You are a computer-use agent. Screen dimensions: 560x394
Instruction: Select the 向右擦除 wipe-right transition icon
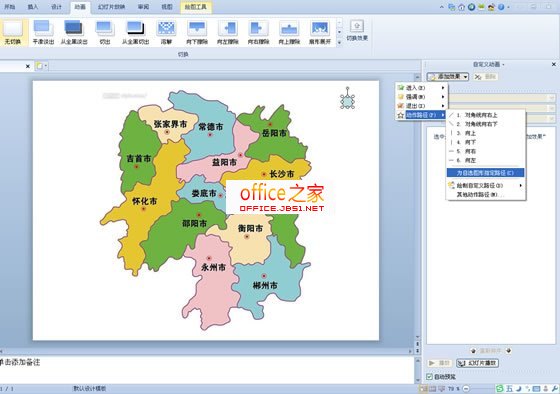click(x=258, y=32)
